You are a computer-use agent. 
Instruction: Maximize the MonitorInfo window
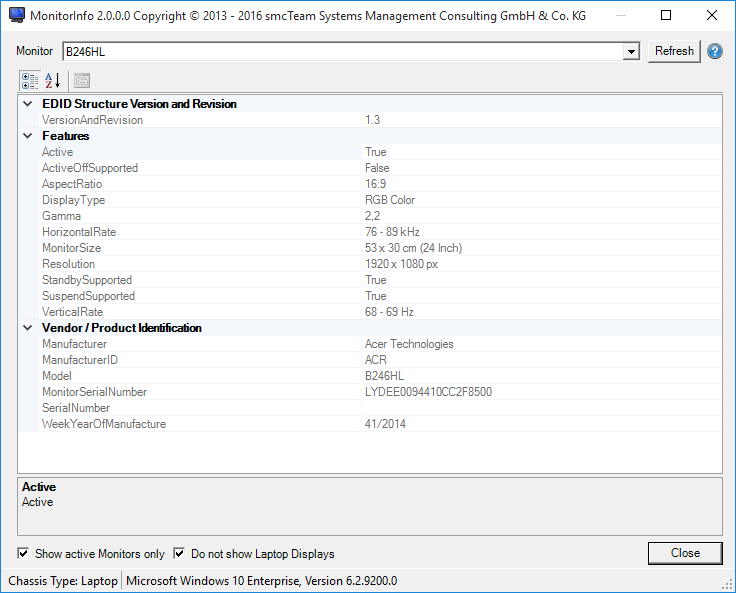point(666,15)
